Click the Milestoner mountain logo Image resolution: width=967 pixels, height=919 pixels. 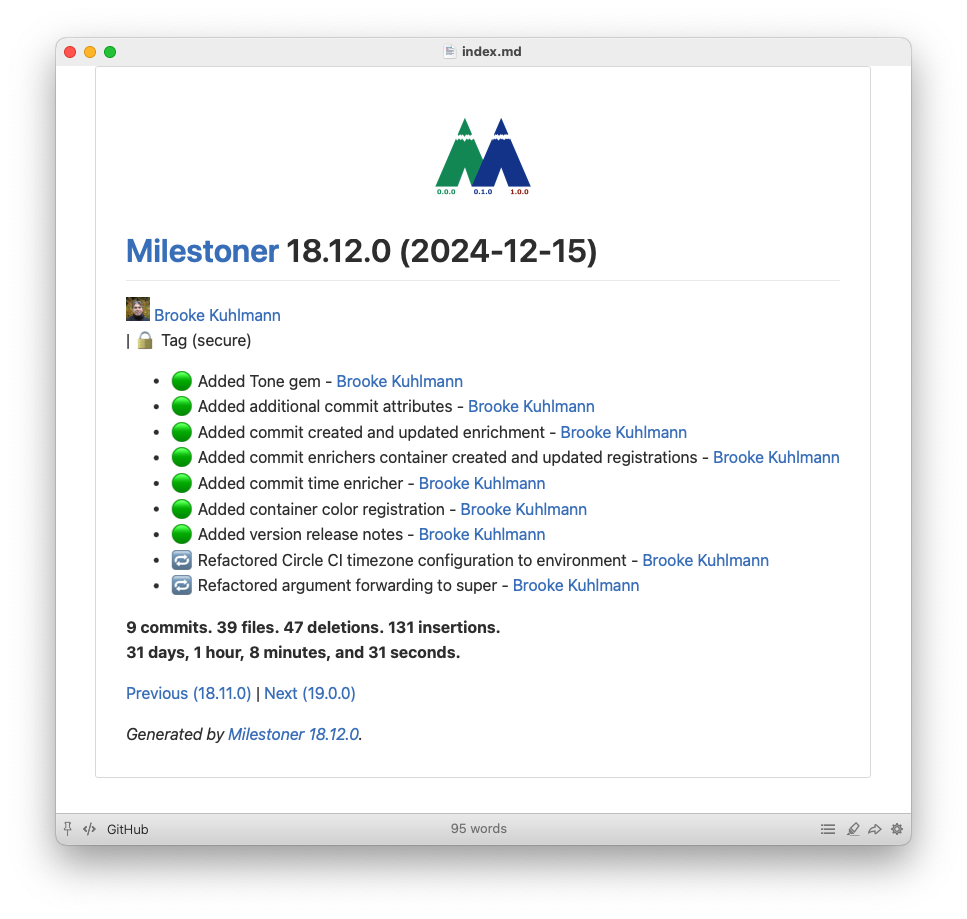pos(483,156)
